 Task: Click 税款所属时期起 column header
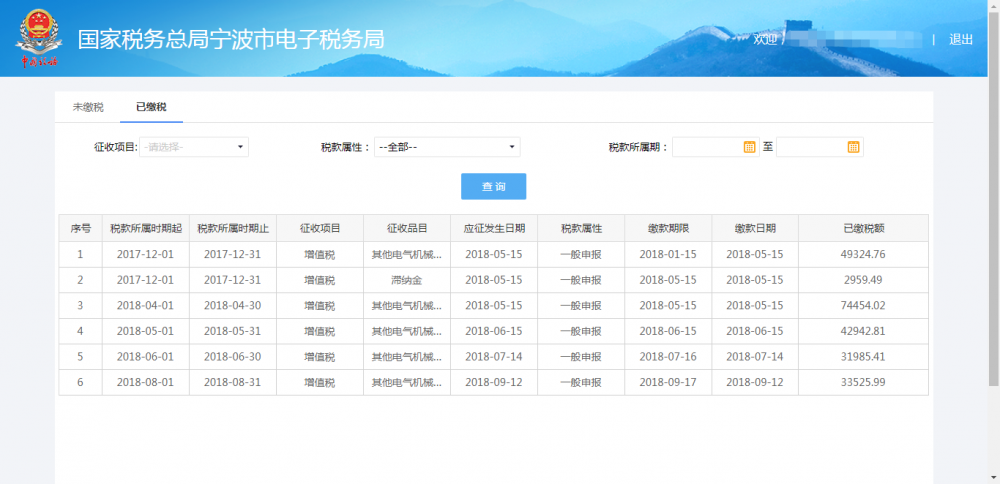145,228
